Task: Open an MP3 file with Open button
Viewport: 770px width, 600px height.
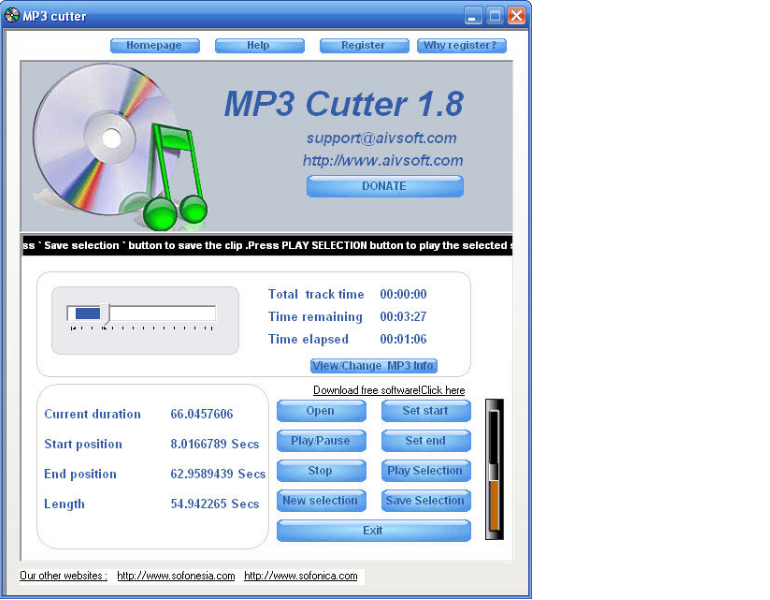Action: click(x=321, y=410)
